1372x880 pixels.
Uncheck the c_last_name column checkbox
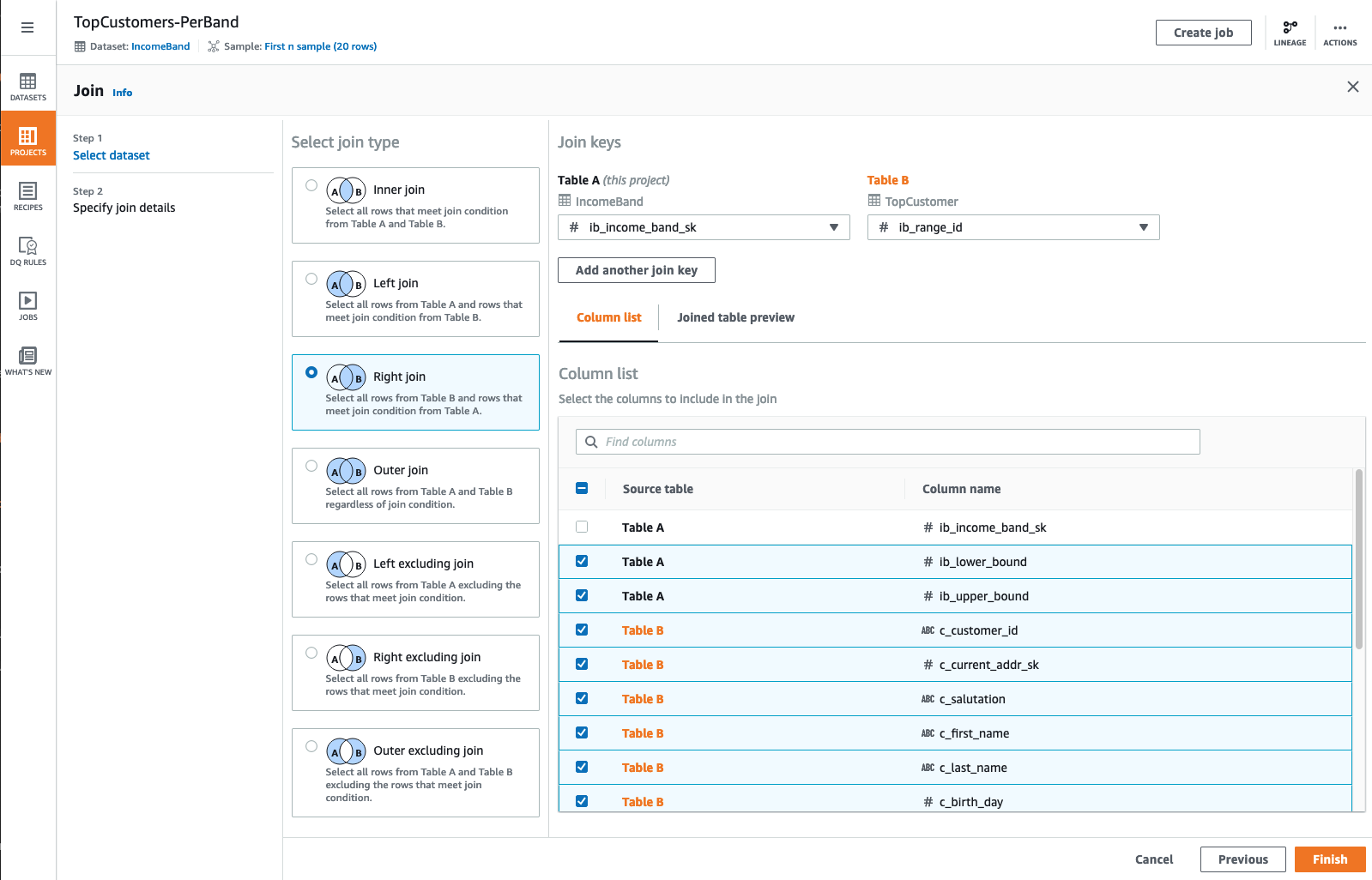click(582, 767)
